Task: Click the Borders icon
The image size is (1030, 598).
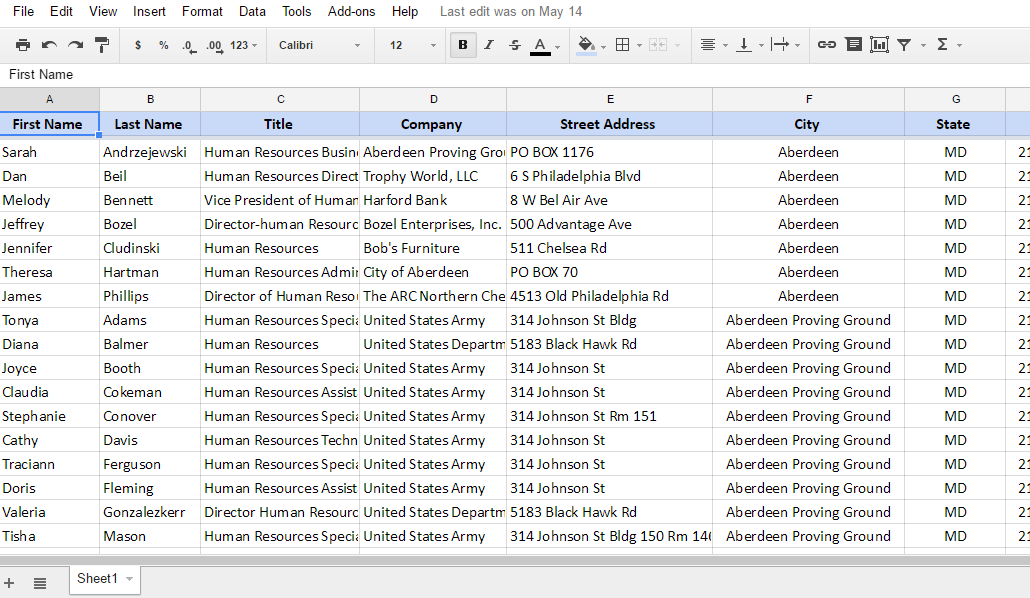Action: 622,45
